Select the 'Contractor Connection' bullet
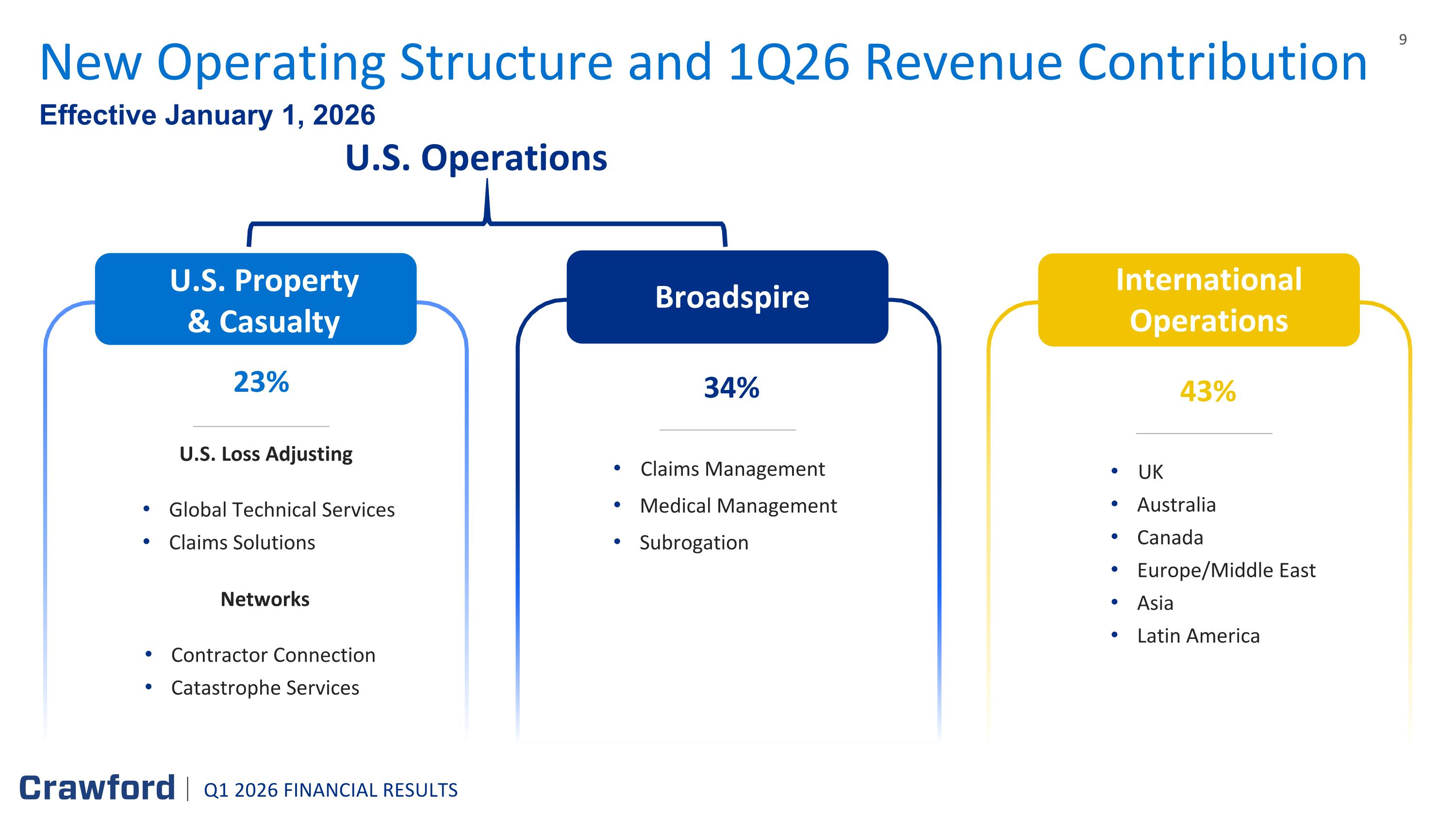The height and width of the screenshot is (819, 1456). click(x=273, y=655)
